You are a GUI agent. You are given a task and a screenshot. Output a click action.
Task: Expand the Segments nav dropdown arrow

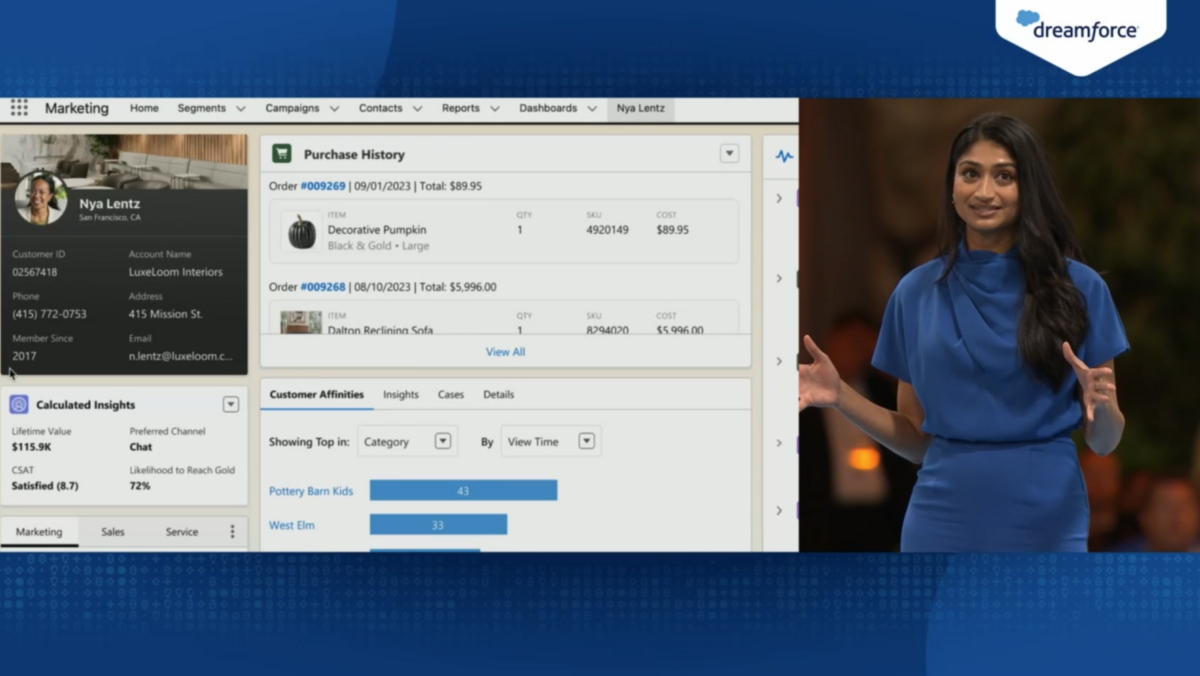240,109
